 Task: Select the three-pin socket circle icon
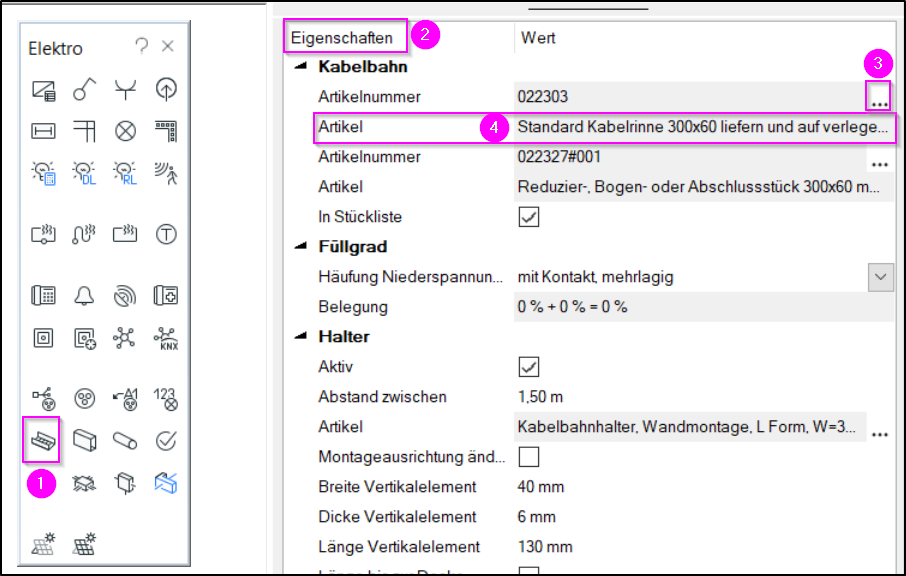[84, 399]
